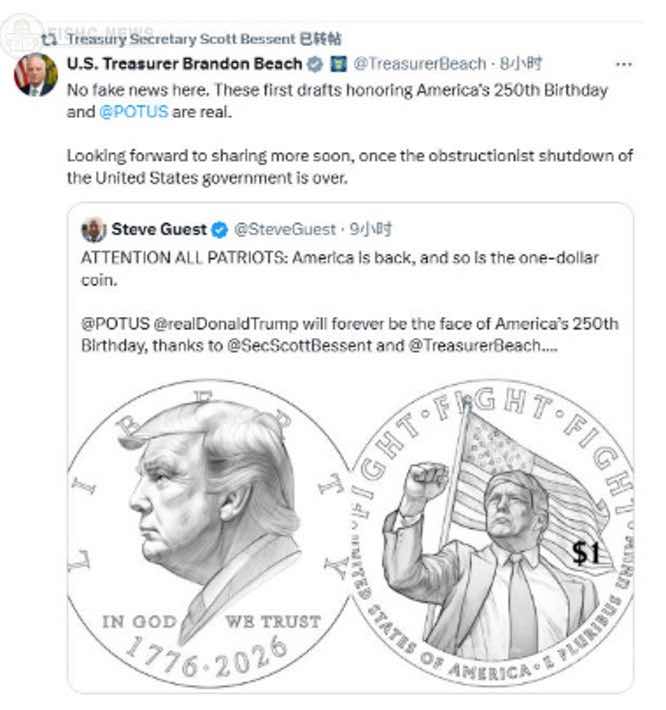Open the three-dot more options menu
The image size is (666, 710).
click(x=624, y=65)
